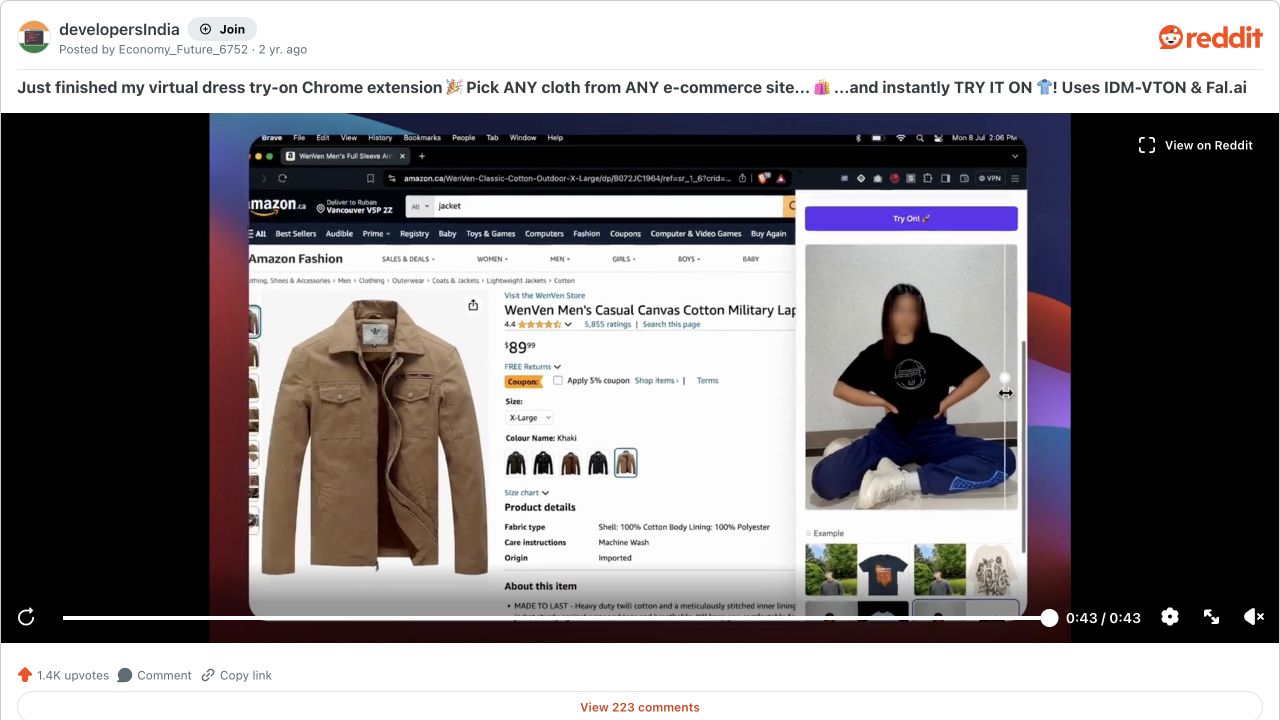Click the Reddit logo

1210,37
